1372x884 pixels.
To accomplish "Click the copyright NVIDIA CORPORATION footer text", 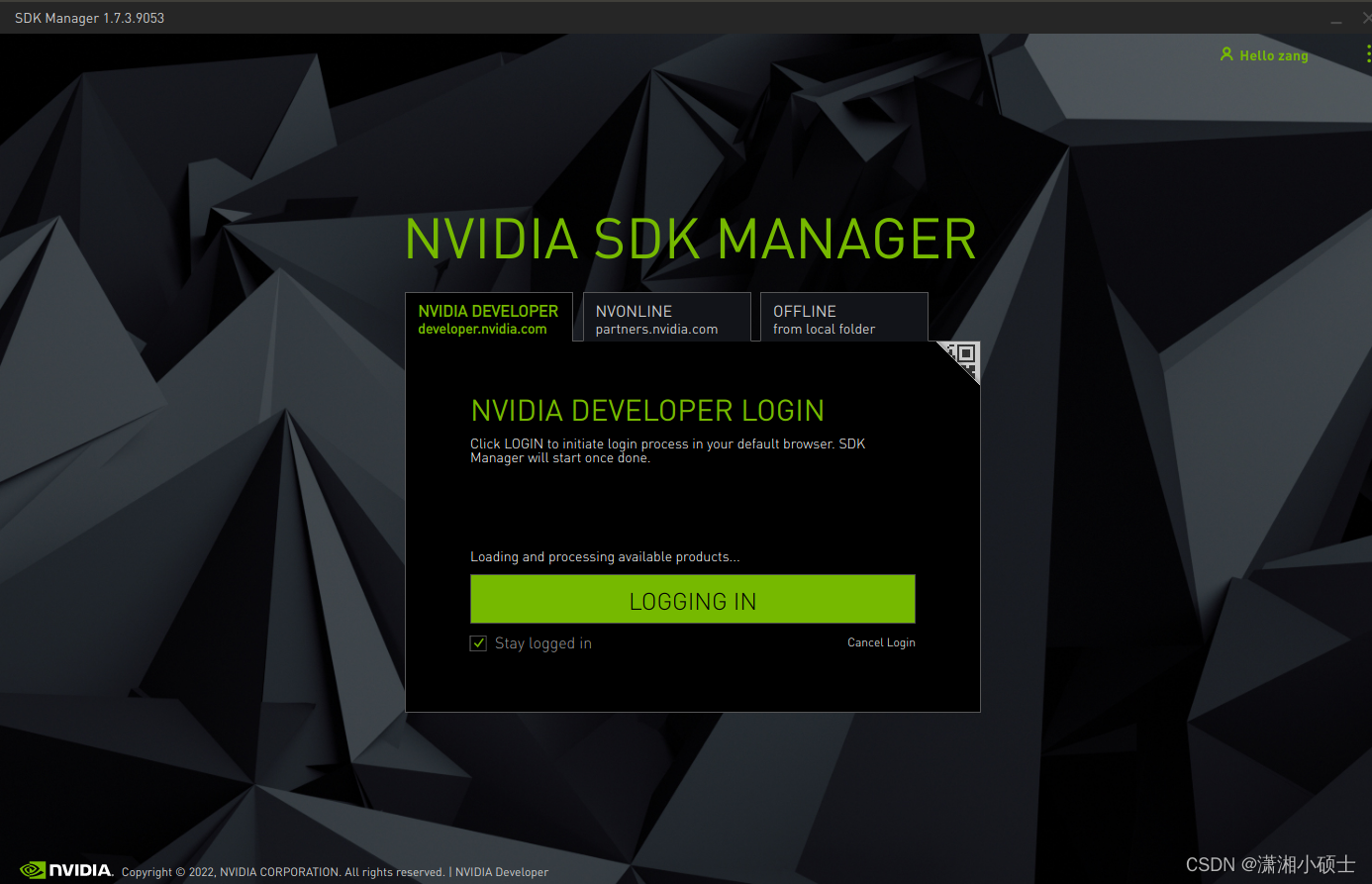I will click(x=283, y=872).
